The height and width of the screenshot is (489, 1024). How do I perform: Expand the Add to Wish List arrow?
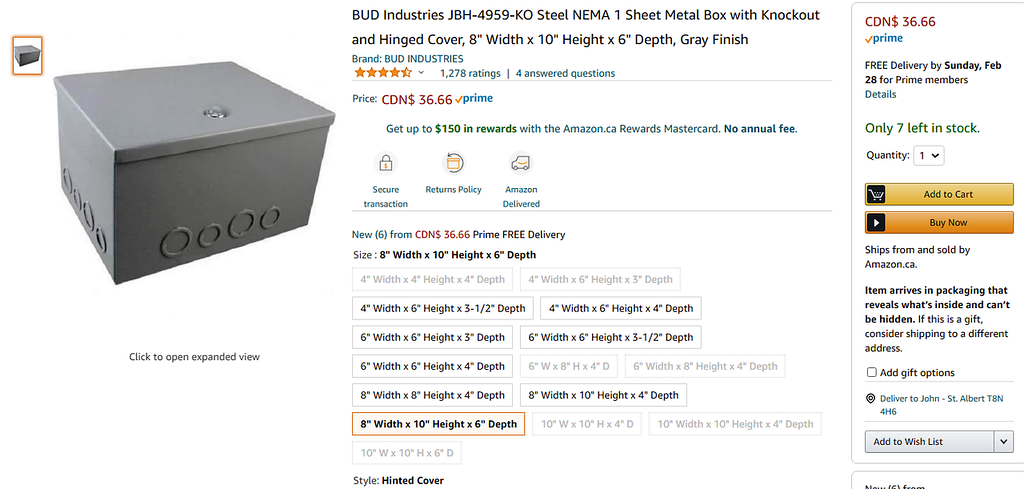tap(1004, 441)
